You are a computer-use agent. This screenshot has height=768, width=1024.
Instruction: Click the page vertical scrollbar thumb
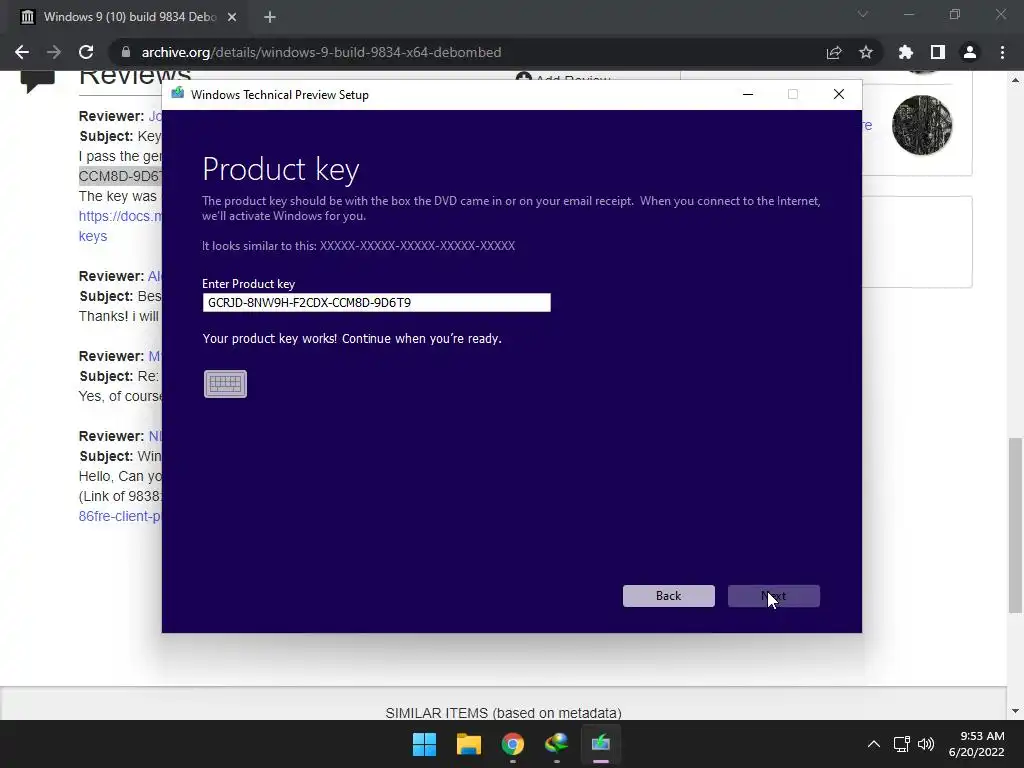pos(1015,525)
